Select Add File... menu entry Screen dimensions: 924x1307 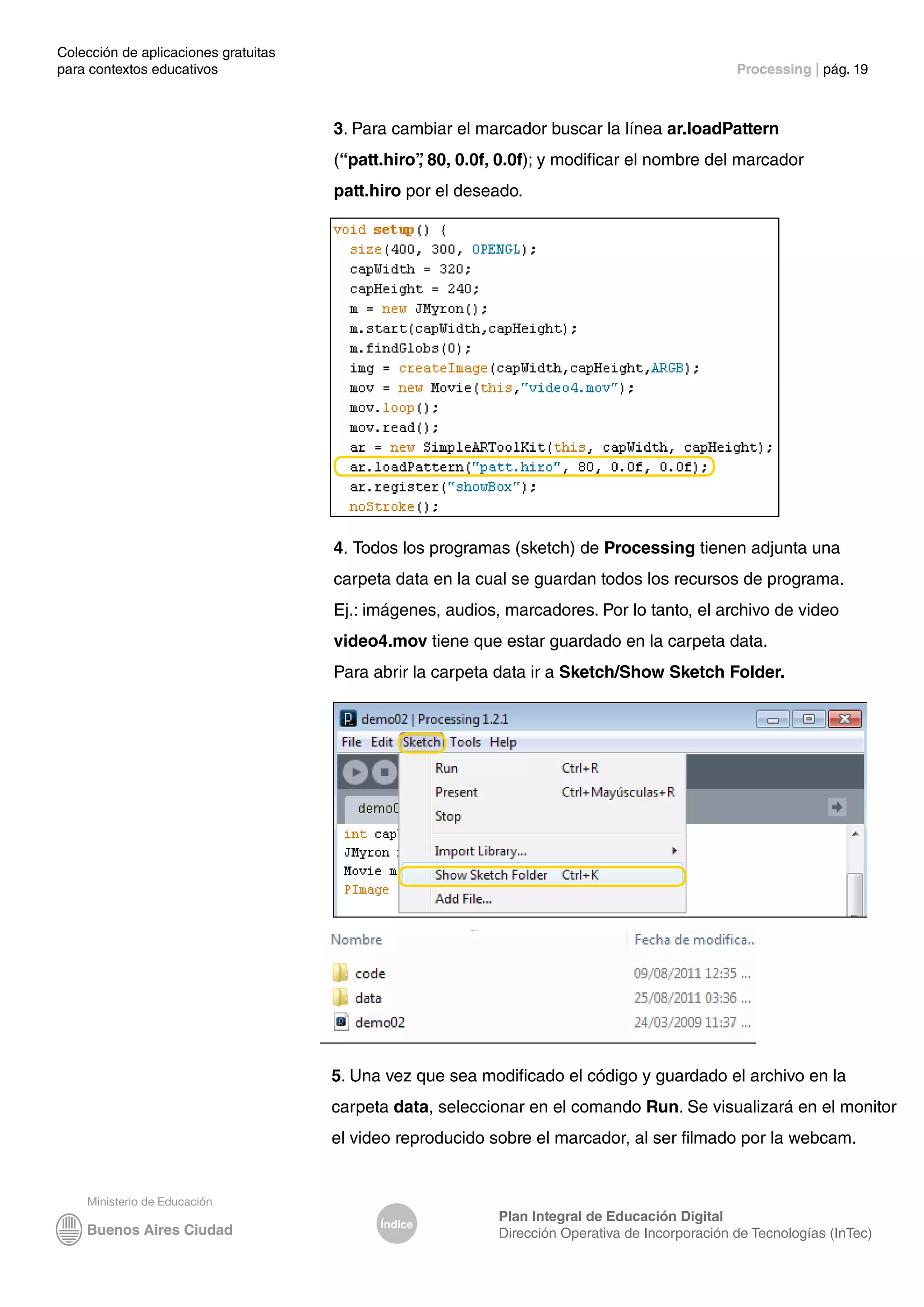[x=542, y=899]
